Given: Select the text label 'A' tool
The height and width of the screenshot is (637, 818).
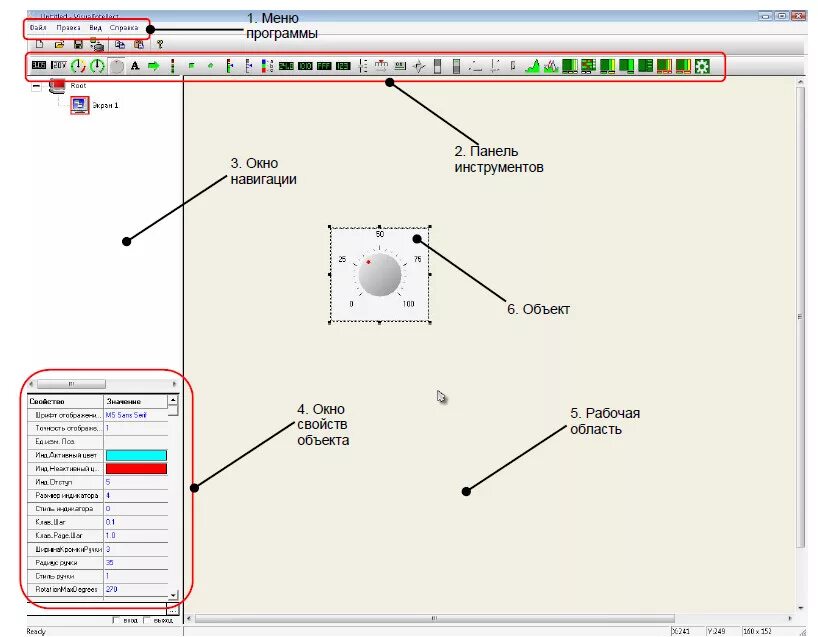Looking at the screenshot, I should tap(135, 66).
